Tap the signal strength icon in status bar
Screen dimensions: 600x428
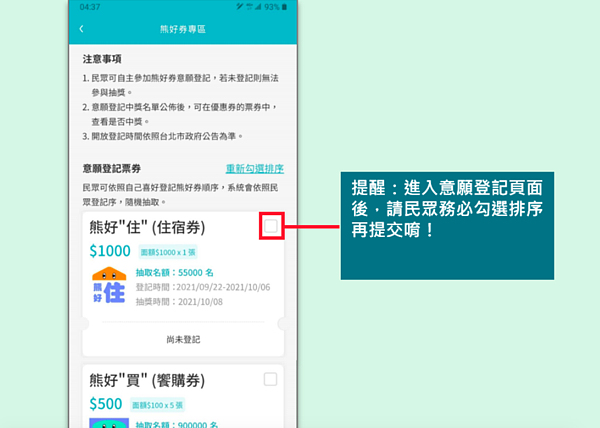(258, 7)
